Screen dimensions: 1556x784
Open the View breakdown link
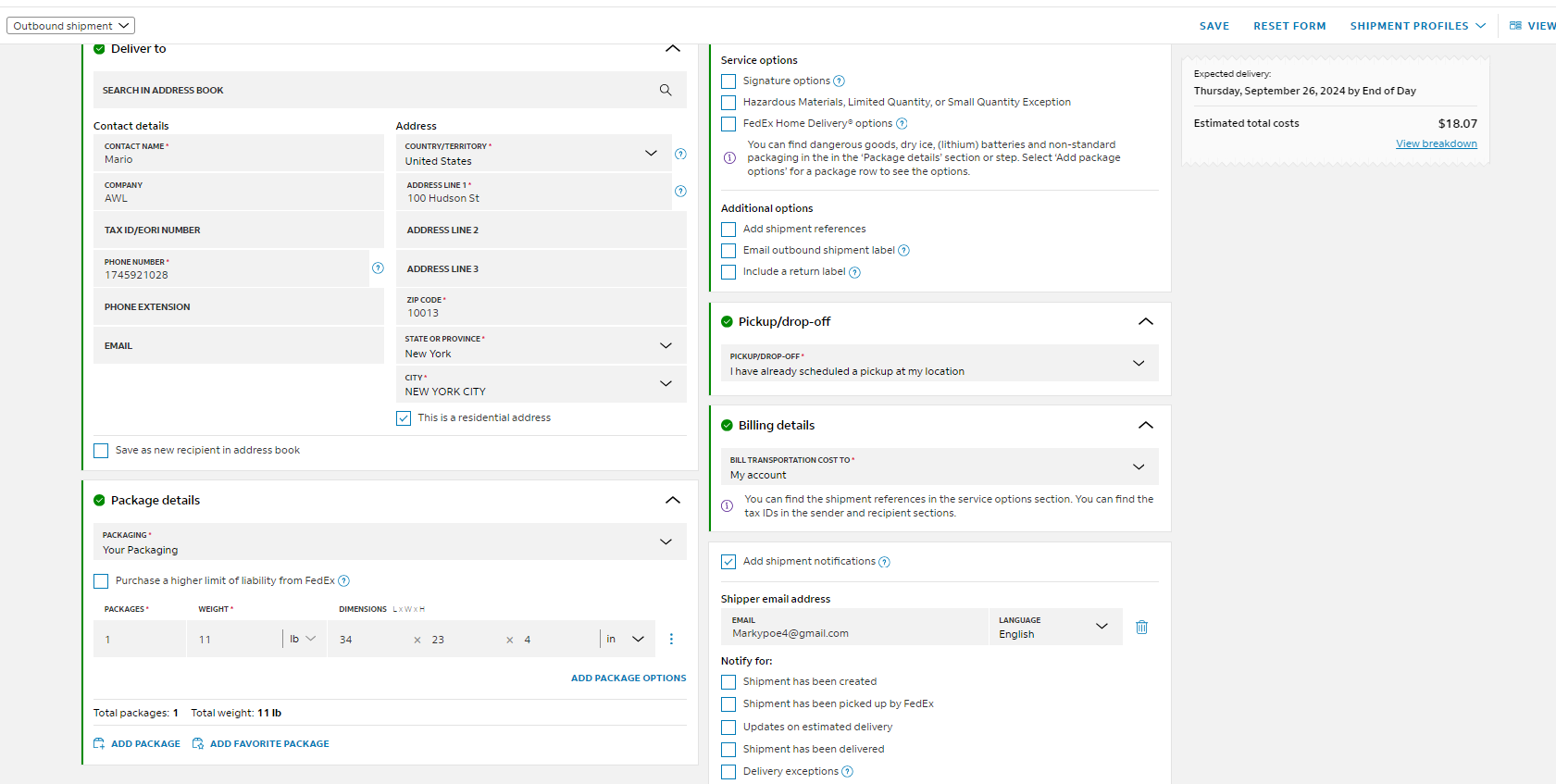[1437, 143]
